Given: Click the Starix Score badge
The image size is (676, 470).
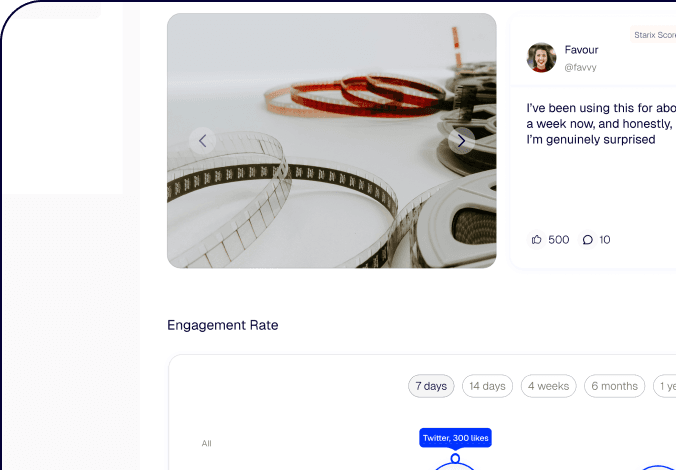Looking at the screenshot, I should pos(654,34).
